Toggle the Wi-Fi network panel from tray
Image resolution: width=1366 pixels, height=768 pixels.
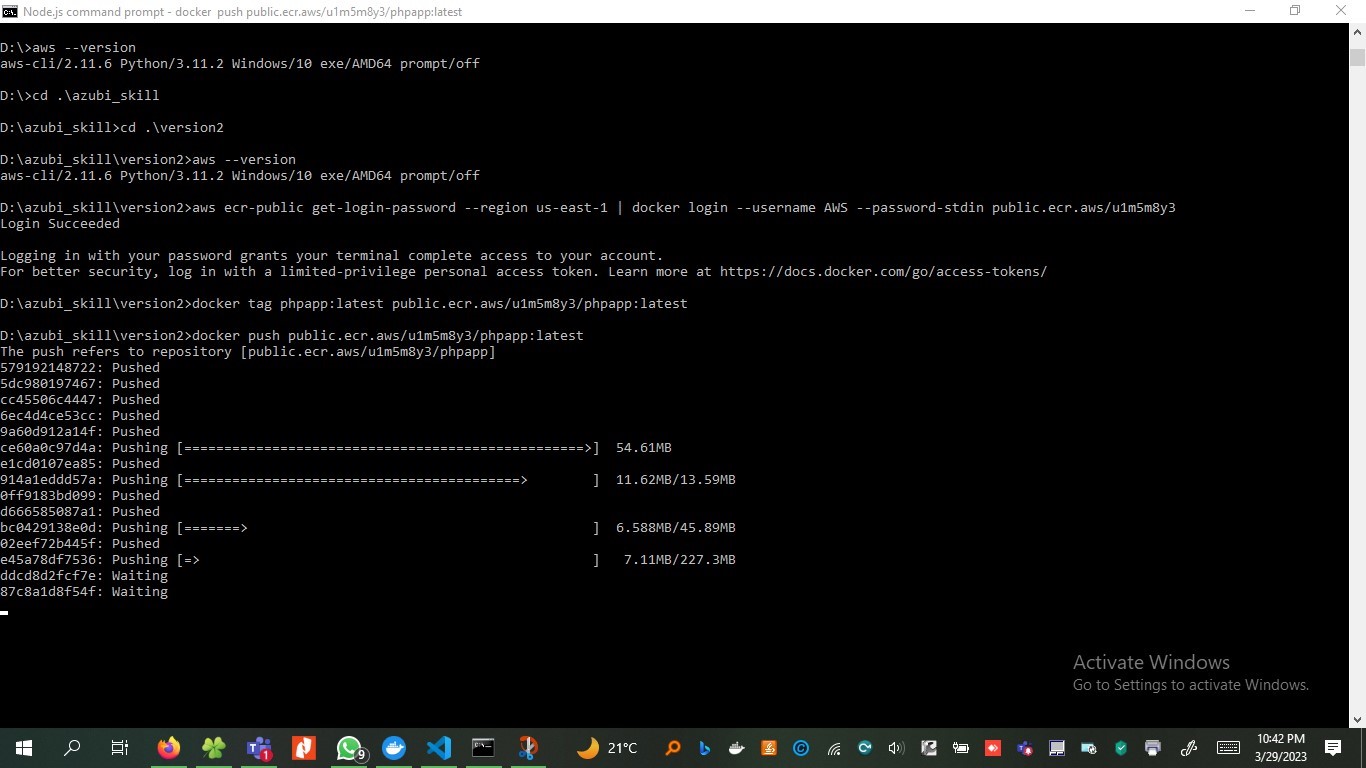tap(833, 747)
